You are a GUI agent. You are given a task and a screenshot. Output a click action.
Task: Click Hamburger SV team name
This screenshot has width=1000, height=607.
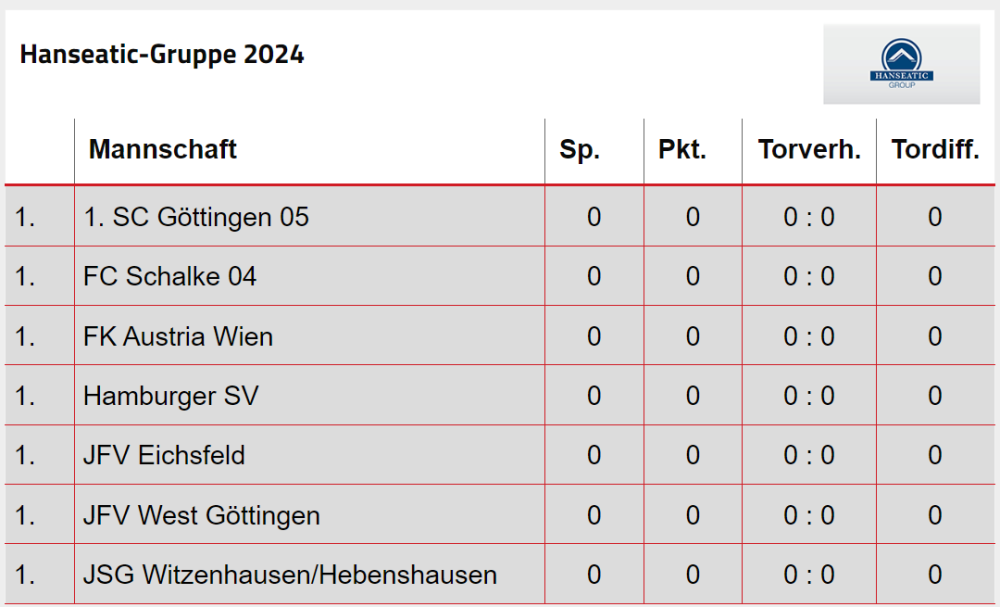click(x=171, y=396)
